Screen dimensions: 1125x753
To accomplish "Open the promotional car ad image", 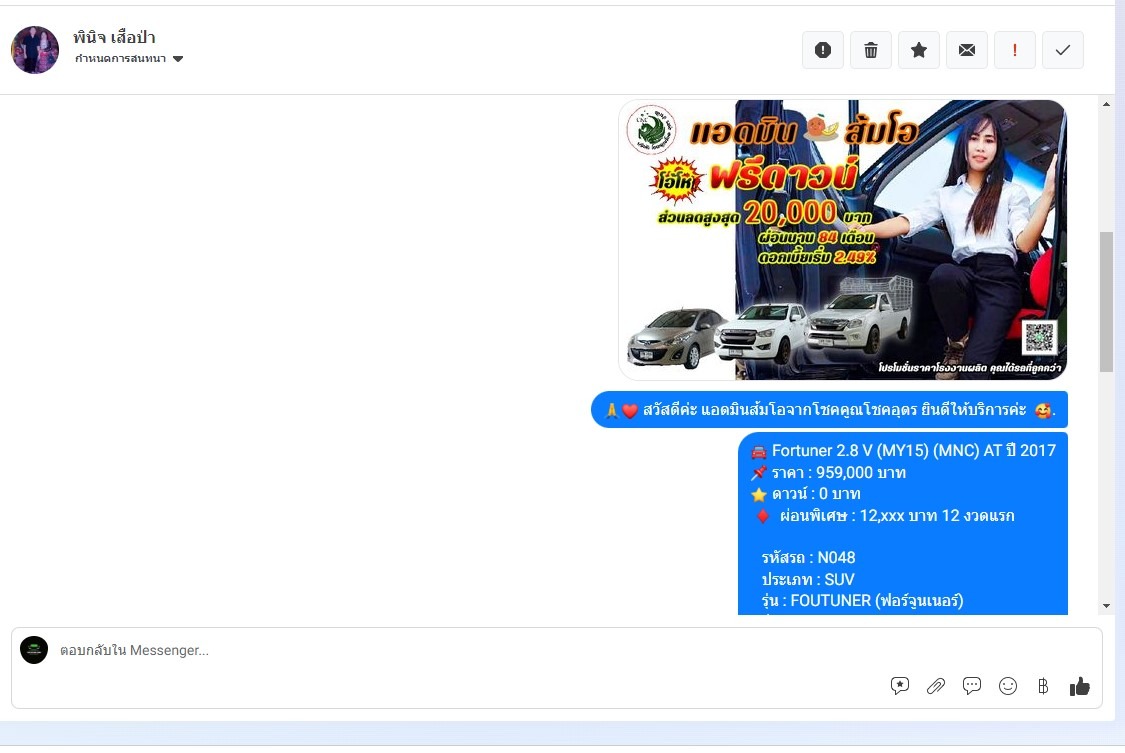I will pyautogui.click(x=842, y=240).
